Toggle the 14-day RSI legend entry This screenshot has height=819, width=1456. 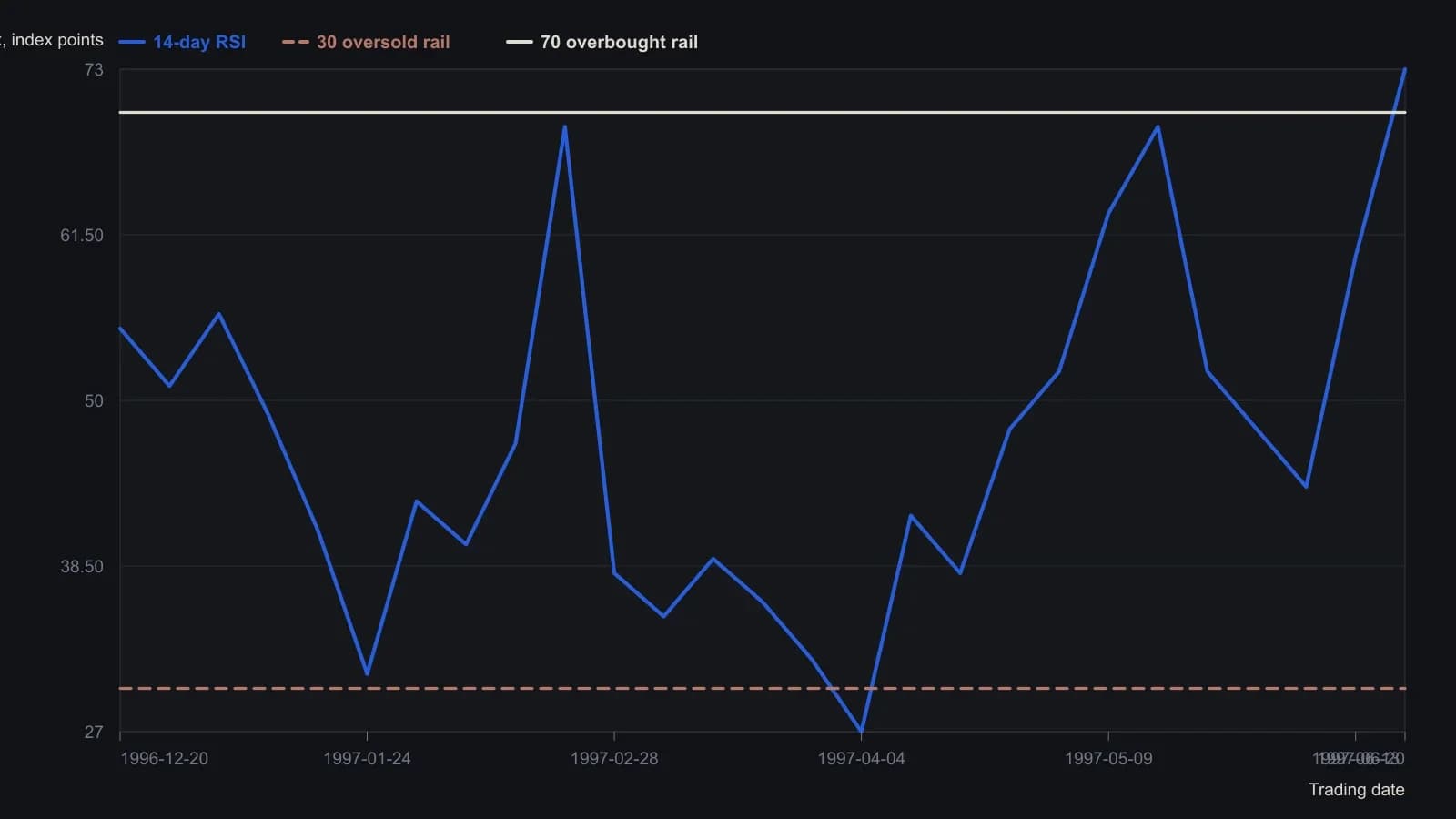point(182,42)
